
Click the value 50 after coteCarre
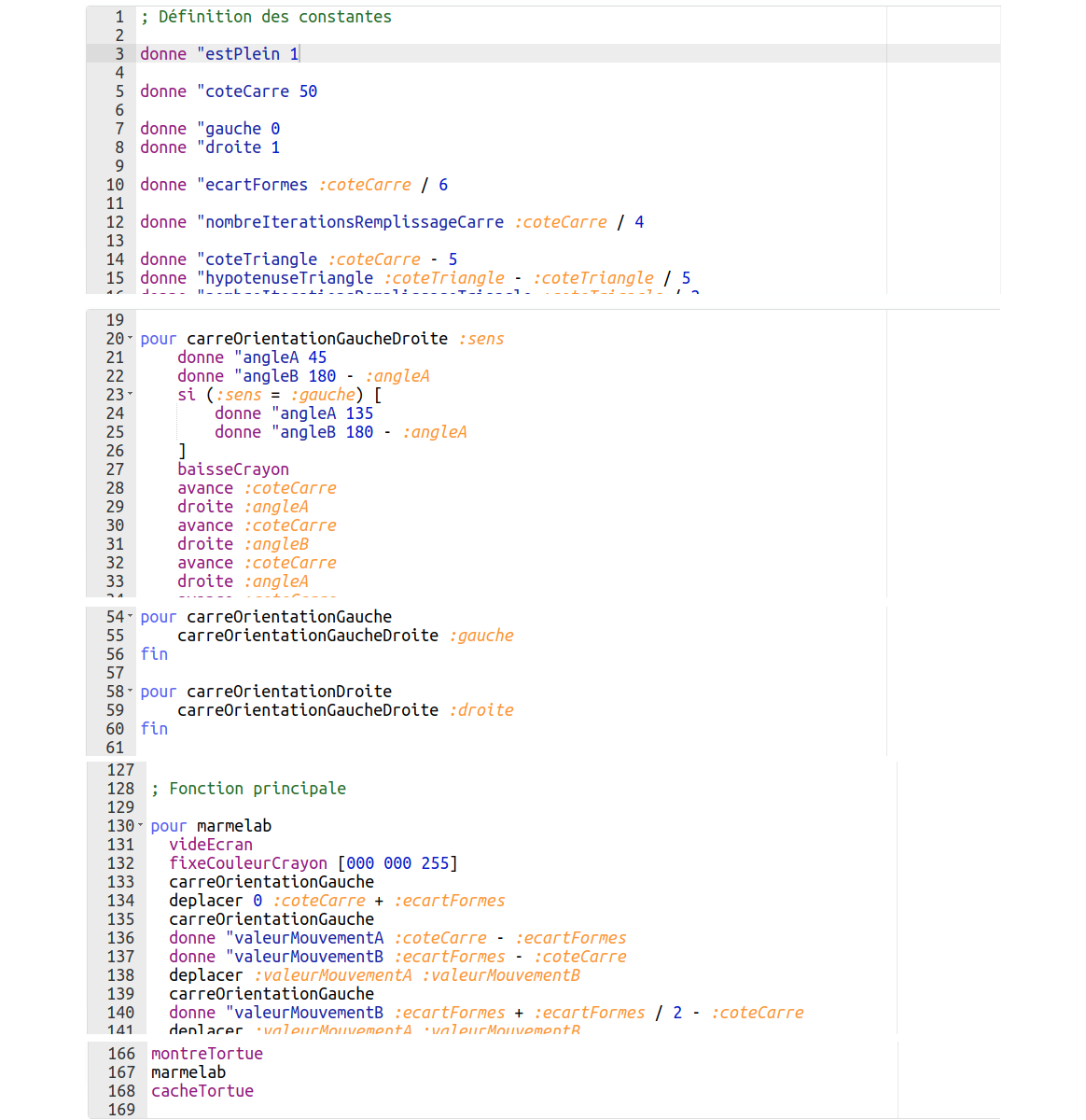pyautogui.click(x=308, y=91)
